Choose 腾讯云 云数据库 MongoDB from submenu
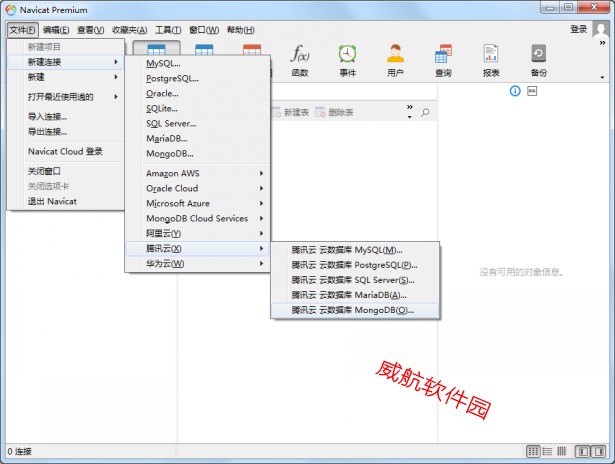This screenshot has width=615, height=464. [351, 310]
